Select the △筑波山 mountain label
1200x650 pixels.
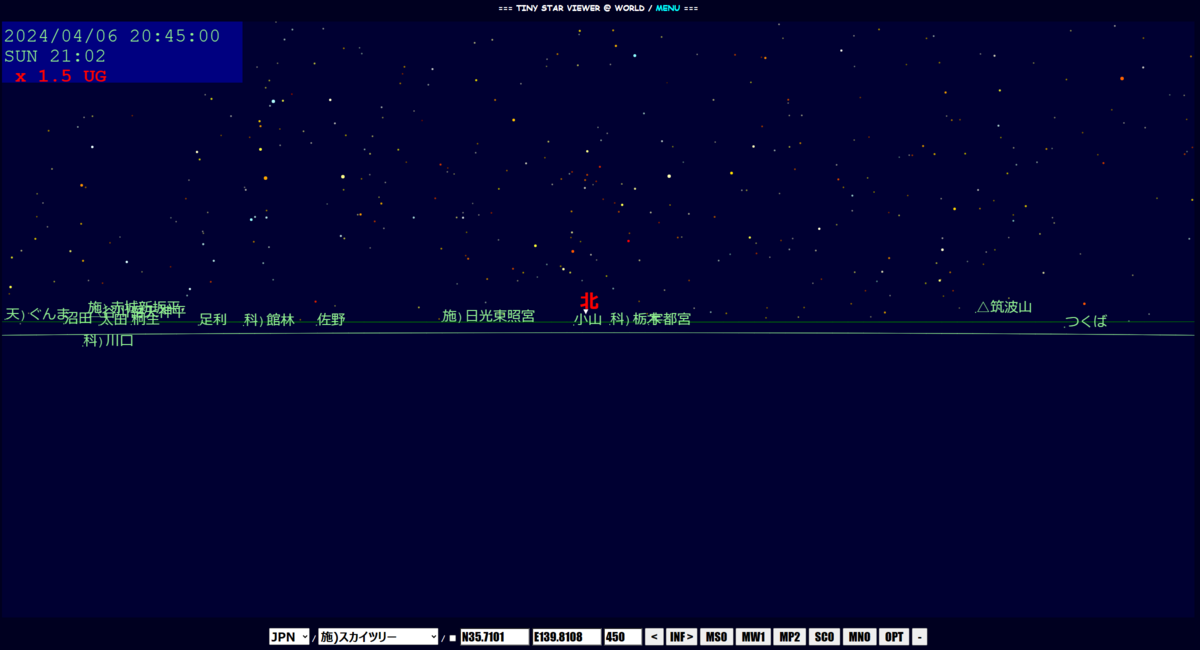(x=1003, y=307)
